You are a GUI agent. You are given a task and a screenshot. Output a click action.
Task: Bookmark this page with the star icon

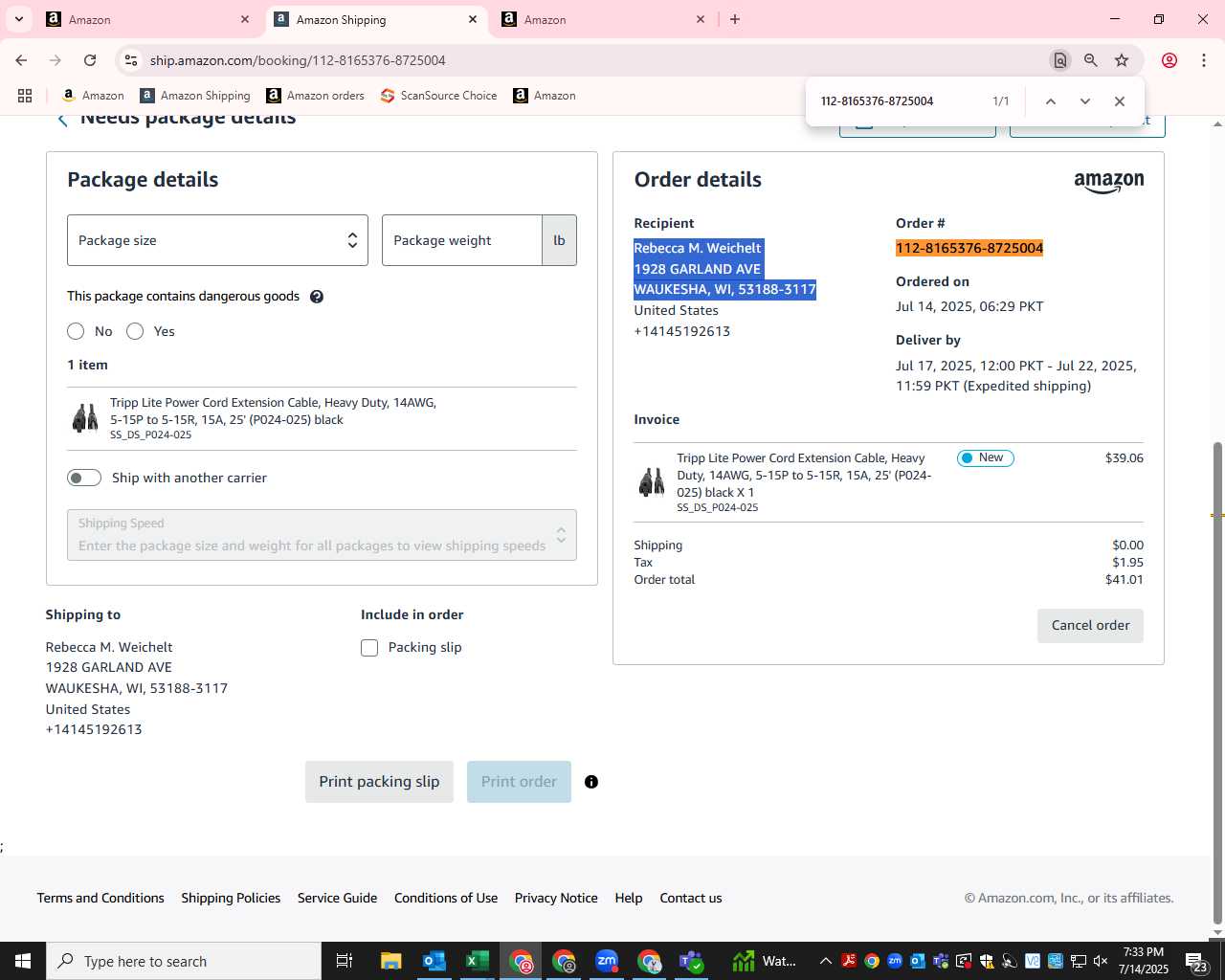(x=1122, y=60)
